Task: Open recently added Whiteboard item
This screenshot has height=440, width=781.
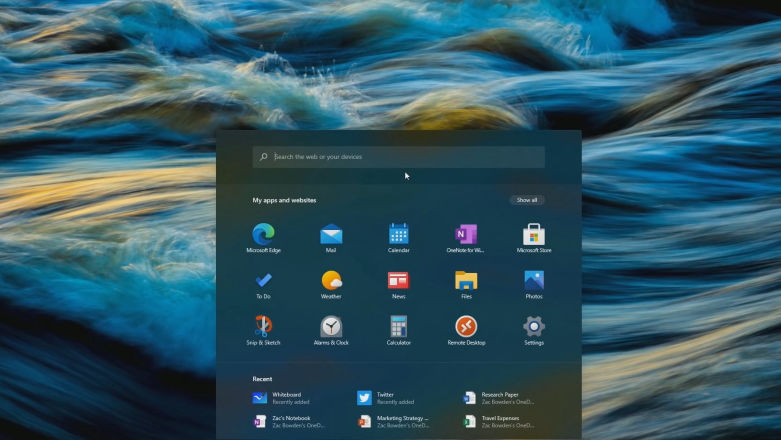Action: coord(281,398)
